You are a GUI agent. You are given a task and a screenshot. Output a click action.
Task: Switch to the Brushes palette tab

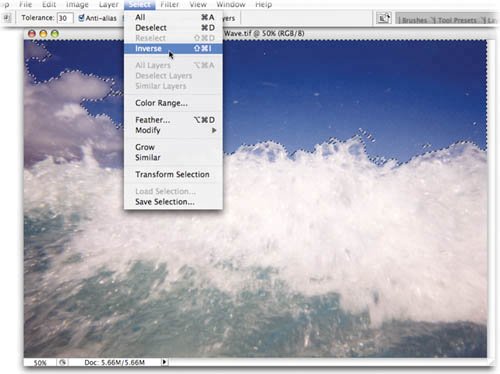pyautogui.click(x=413, y=20)
